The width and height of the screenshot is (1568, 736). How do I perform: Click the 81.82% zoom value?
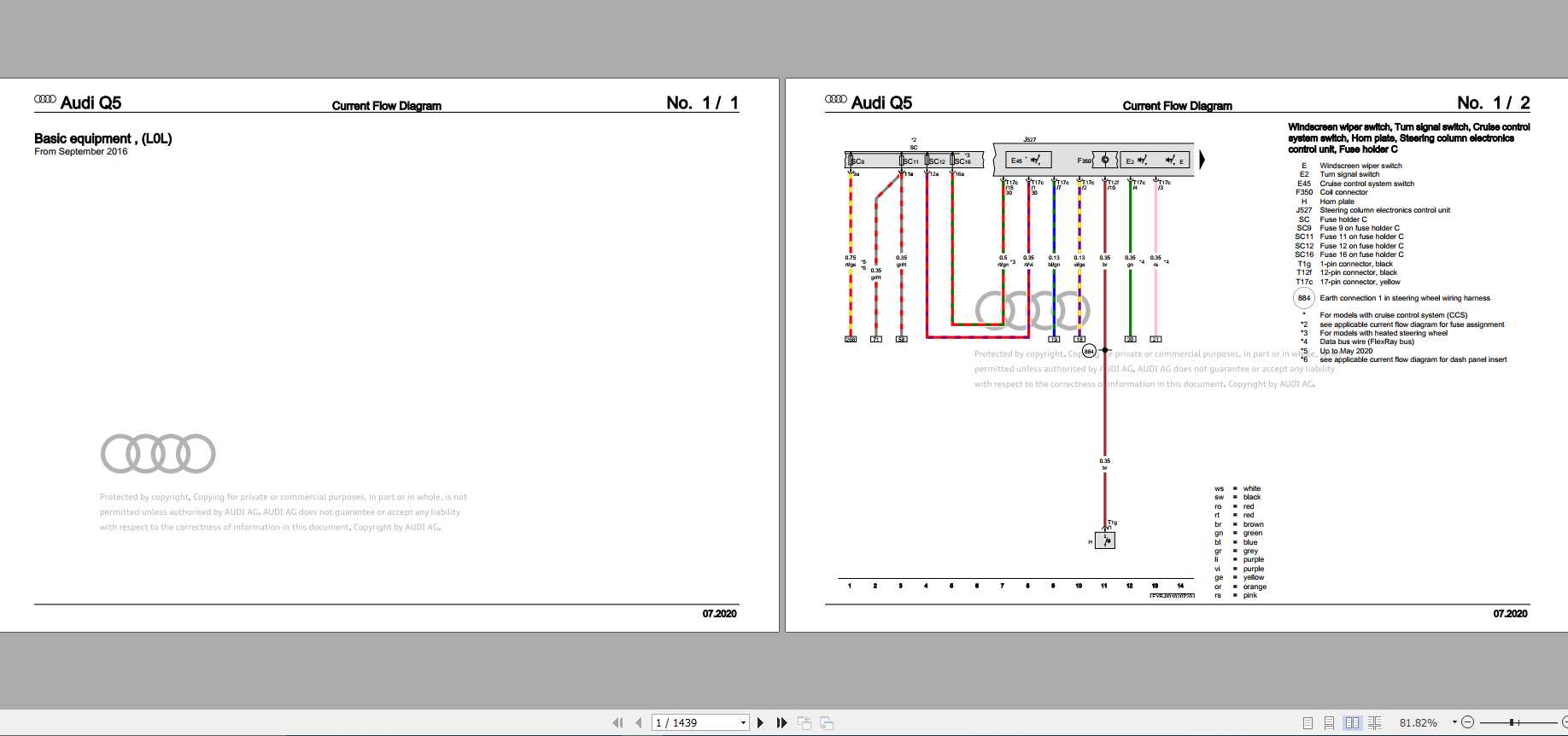click(x=1419, y=722)
